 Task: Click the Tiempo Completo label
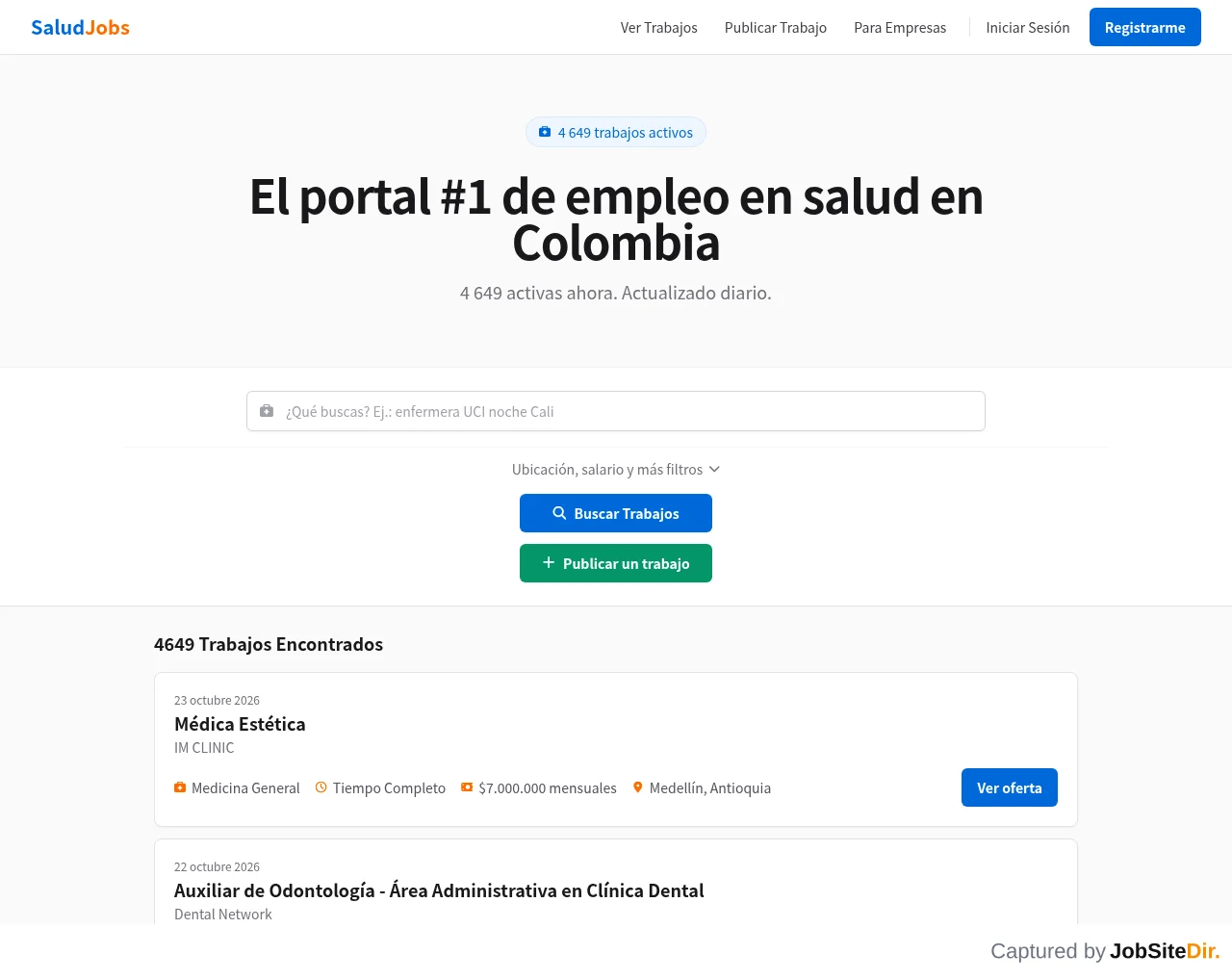[389, 787]
